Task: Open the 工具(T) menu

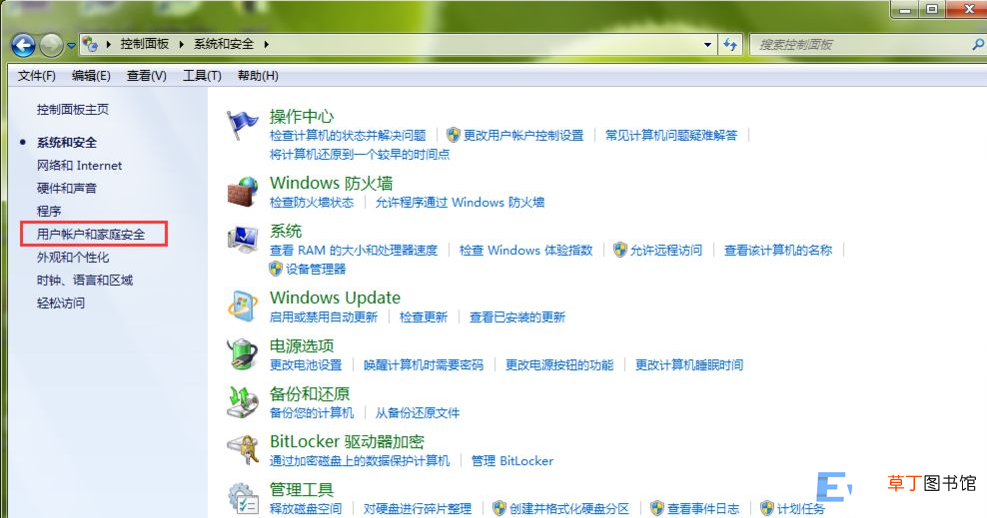Action: click(202, 76)
